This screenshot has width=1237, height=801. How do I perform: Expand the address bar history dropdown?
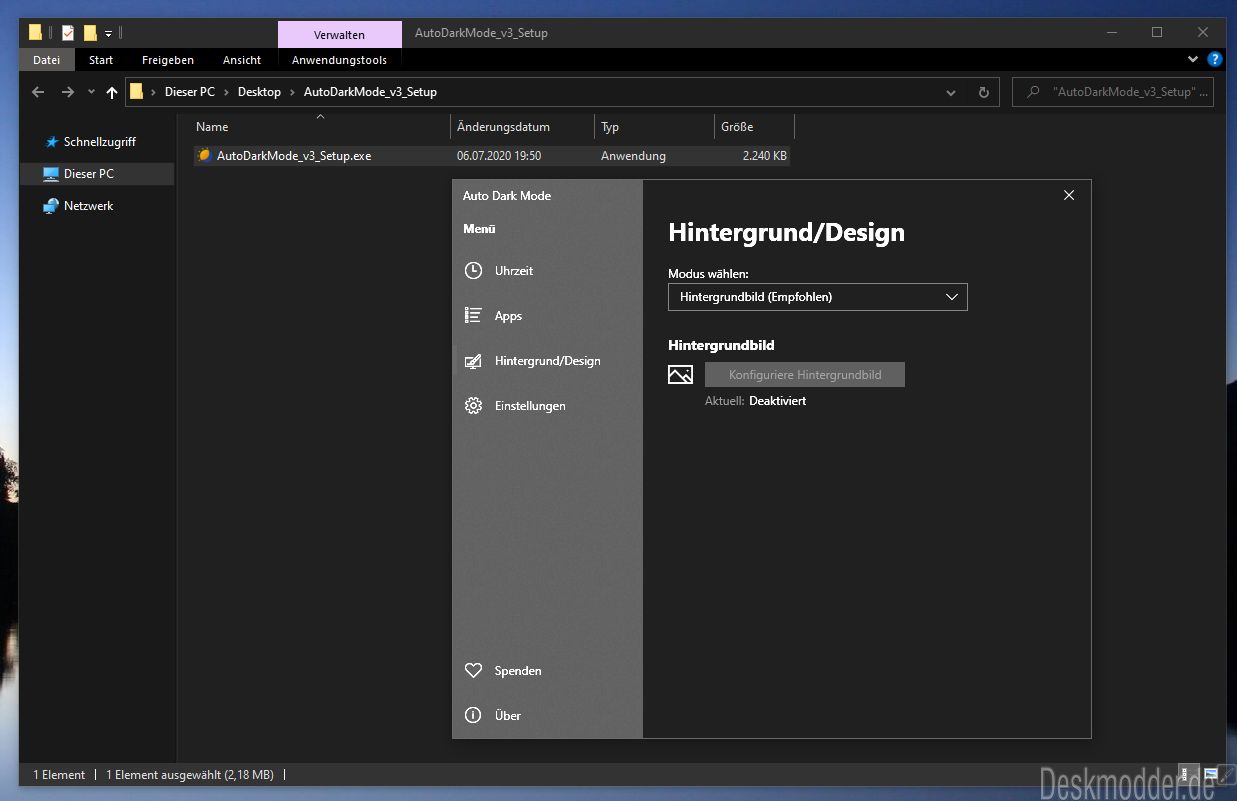(951, 92)
